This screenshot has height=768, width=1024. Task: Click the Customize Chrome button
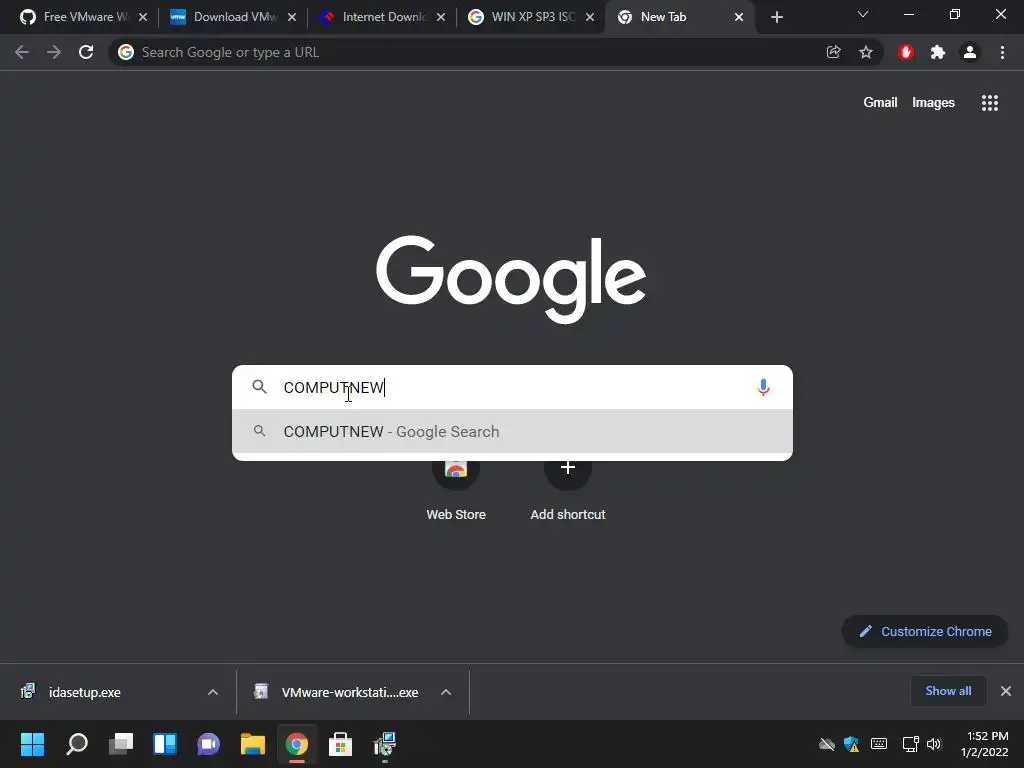pyautogui.click(x=925, y=632)
